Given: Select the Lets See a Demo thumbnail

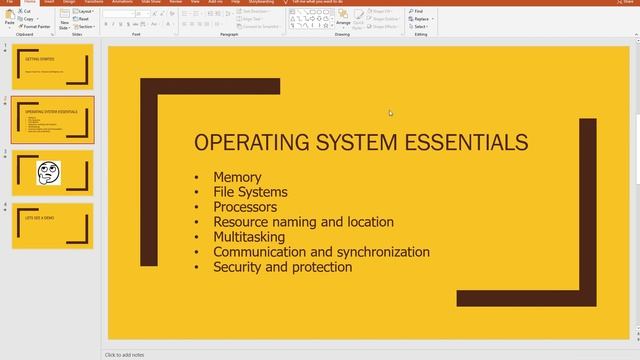Looking at the screenshot, I should point(53,226).
